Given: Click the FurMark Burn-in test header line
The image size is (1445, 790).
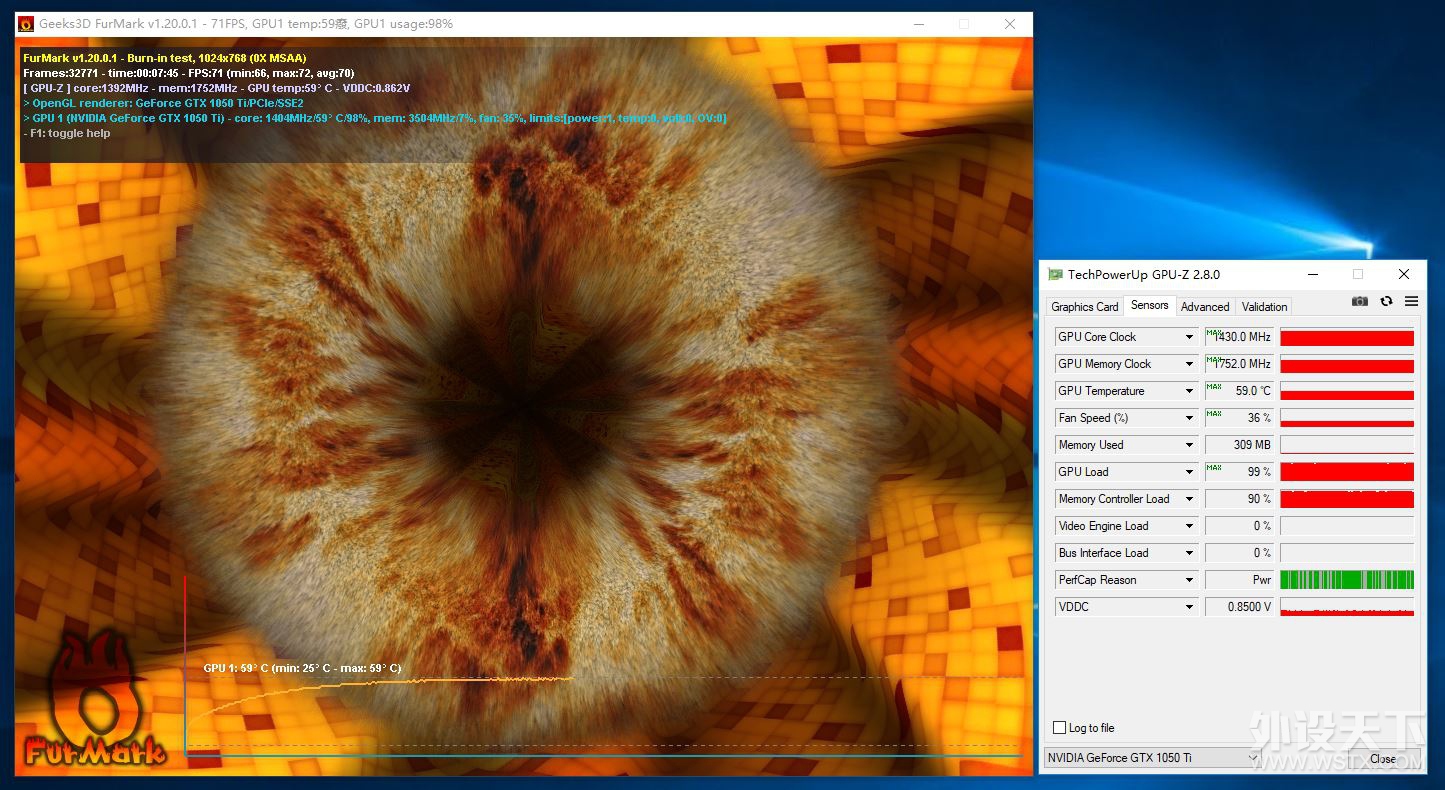Looking at the screenshot, I should (x=165, y=58).
